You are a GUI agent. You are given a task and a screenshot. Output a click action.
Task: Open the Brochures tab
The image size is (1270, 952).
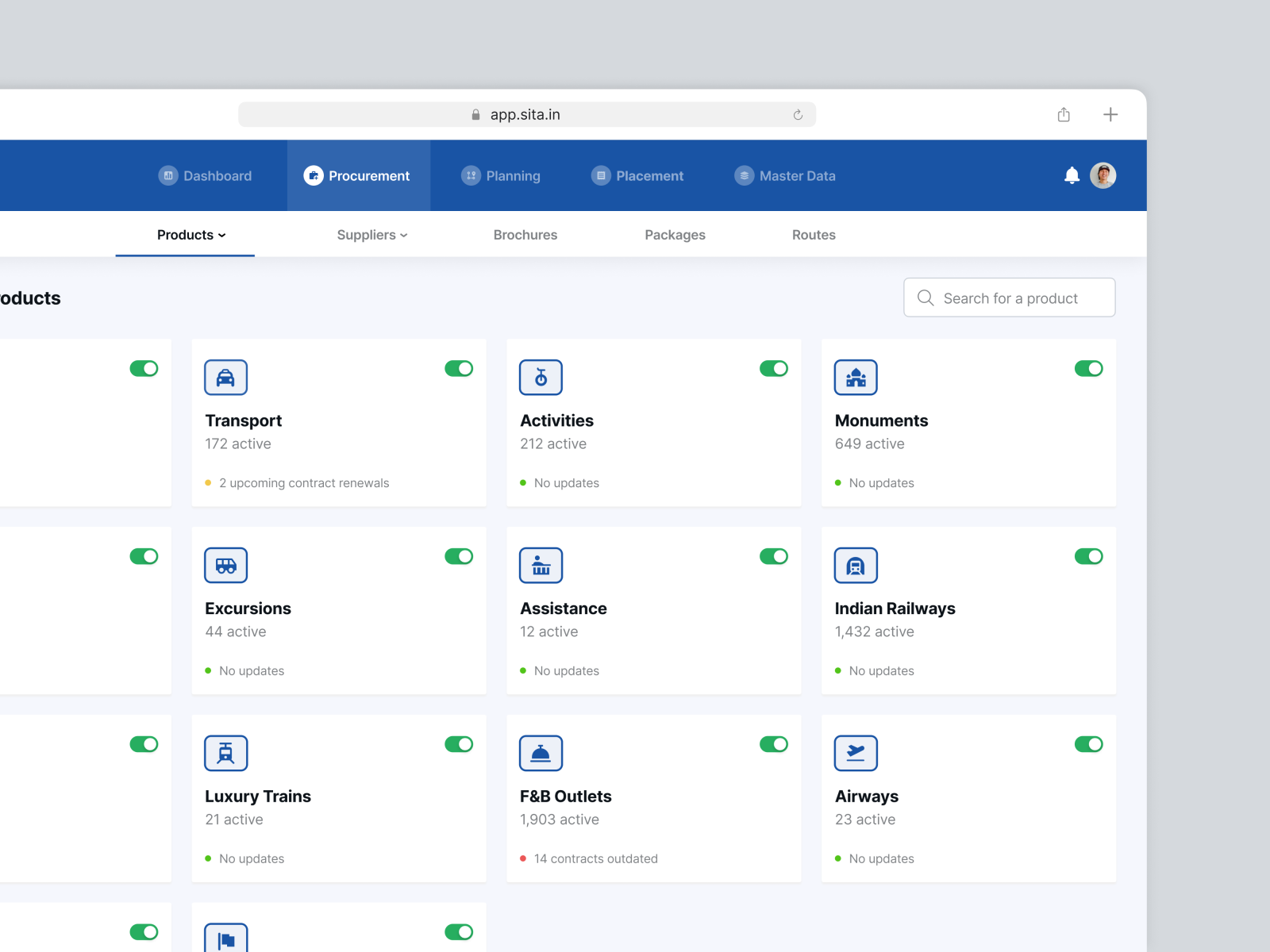tap(525, 235)
